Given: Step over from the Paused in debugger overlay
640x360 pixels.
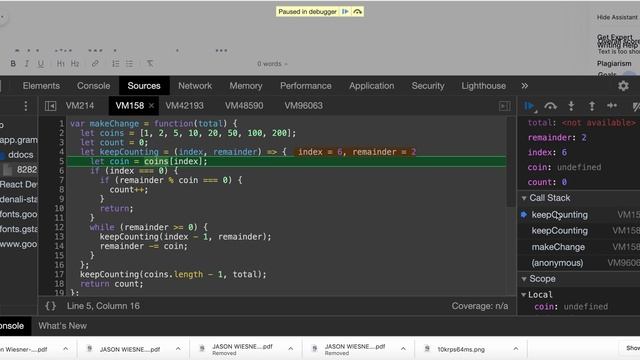Looking at the screenshot, I should (358, 11).
